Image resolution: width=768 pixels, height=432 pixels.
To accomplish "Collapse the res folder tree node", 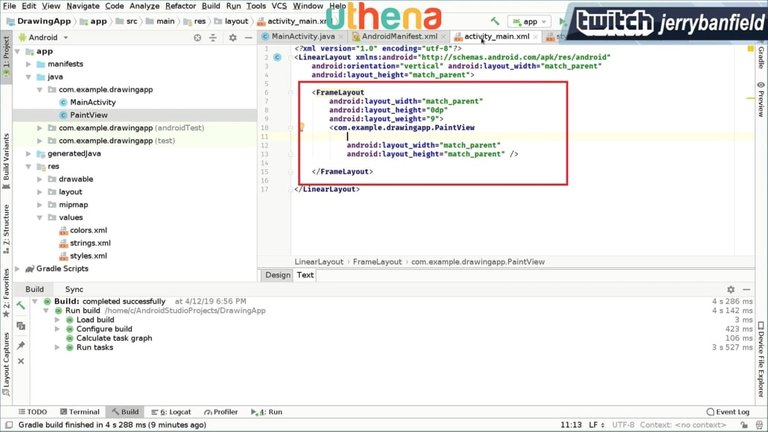I will point(28,166).
